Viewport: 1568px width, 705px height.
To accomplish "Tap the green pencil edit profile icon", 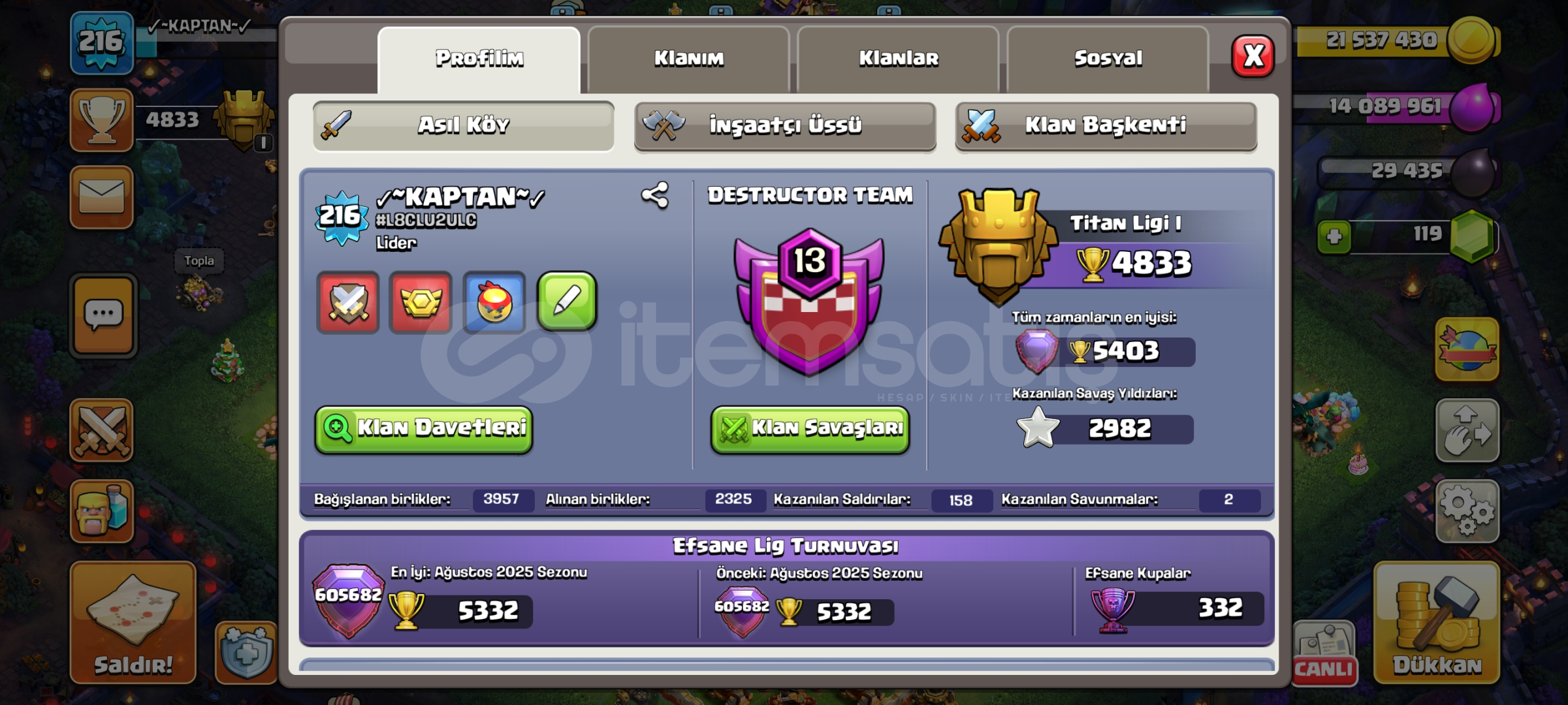I will point(567,301).
